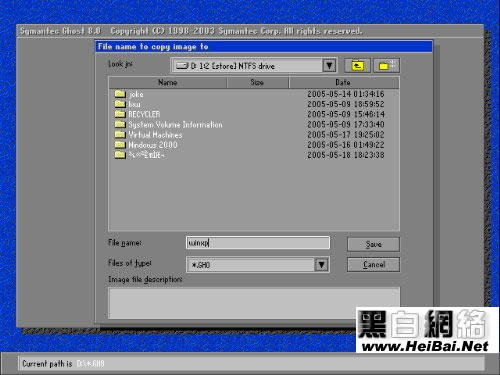Focus the File name input field
The height and width of the screenshot is (375, 500).
coord(258,243)
